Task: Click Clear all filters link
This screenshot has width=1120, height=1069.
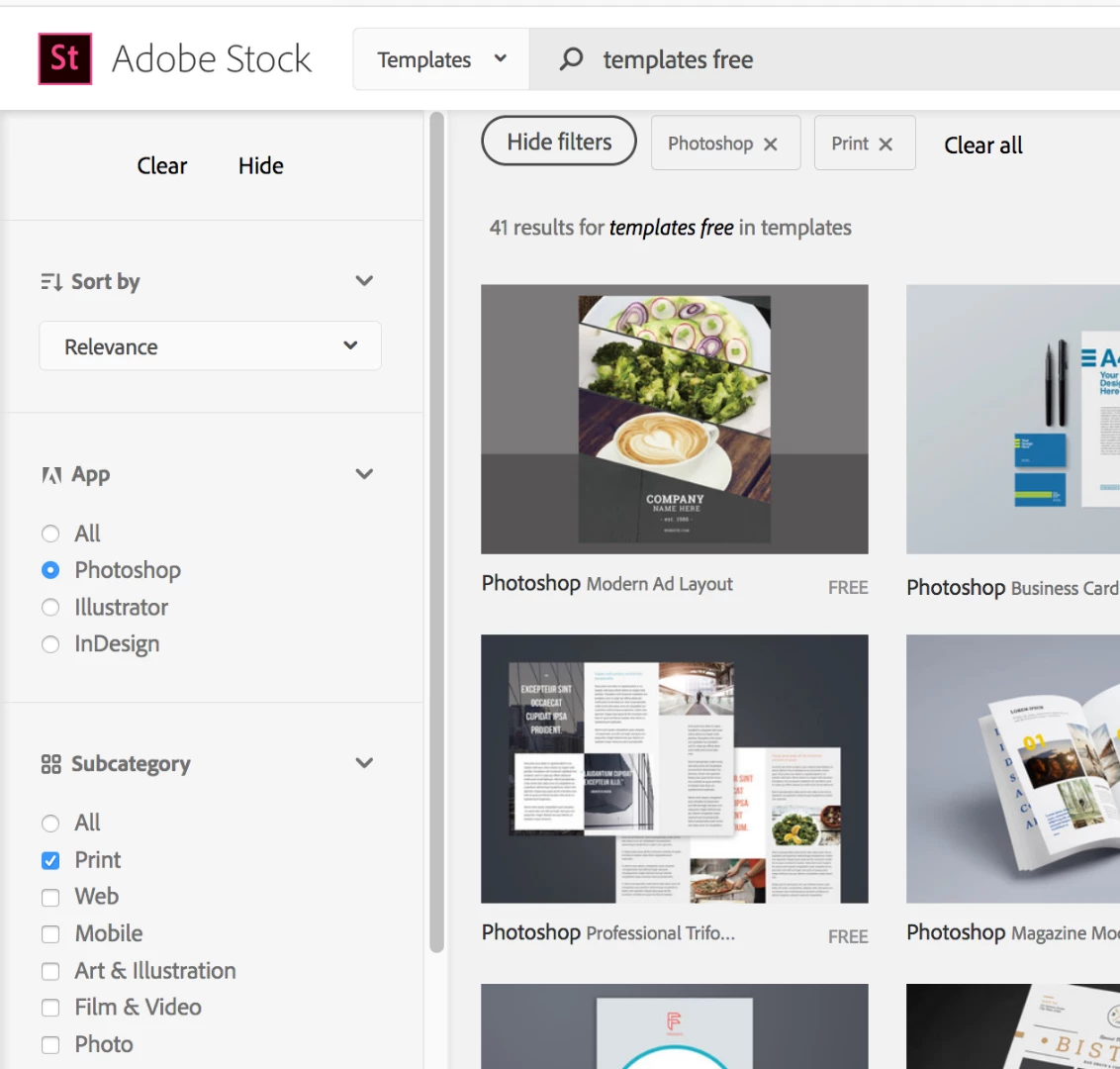Action: point(982,146)
